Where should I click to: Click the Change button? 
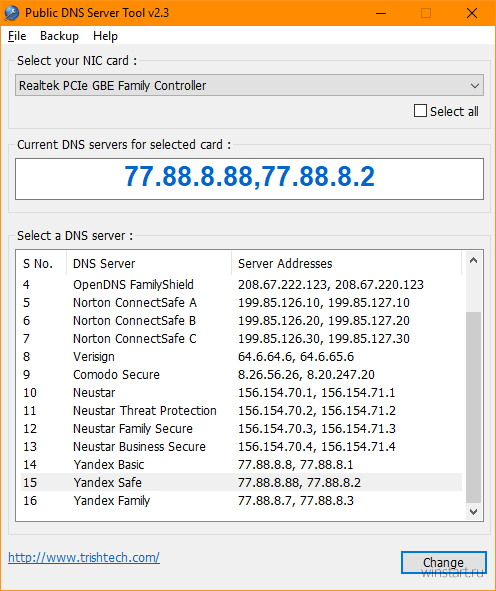443,562
